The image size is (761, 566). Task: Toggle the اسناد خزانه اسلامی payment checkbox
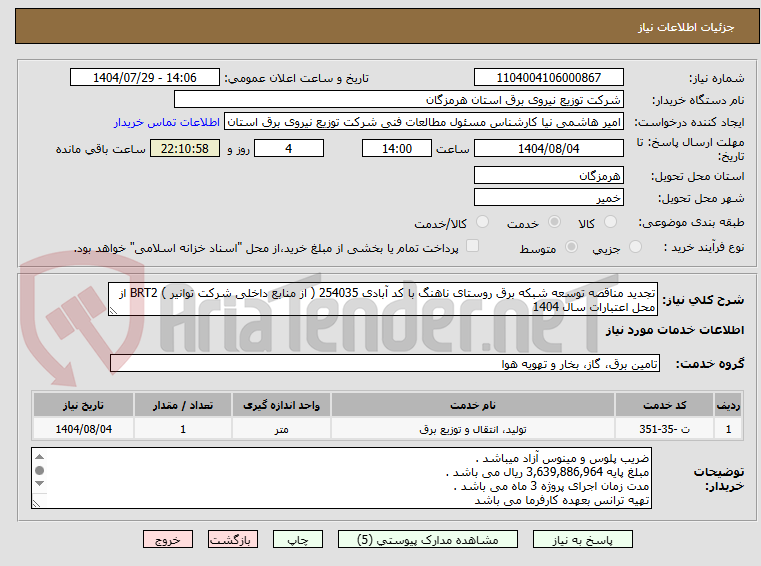[x=472, y=246]
